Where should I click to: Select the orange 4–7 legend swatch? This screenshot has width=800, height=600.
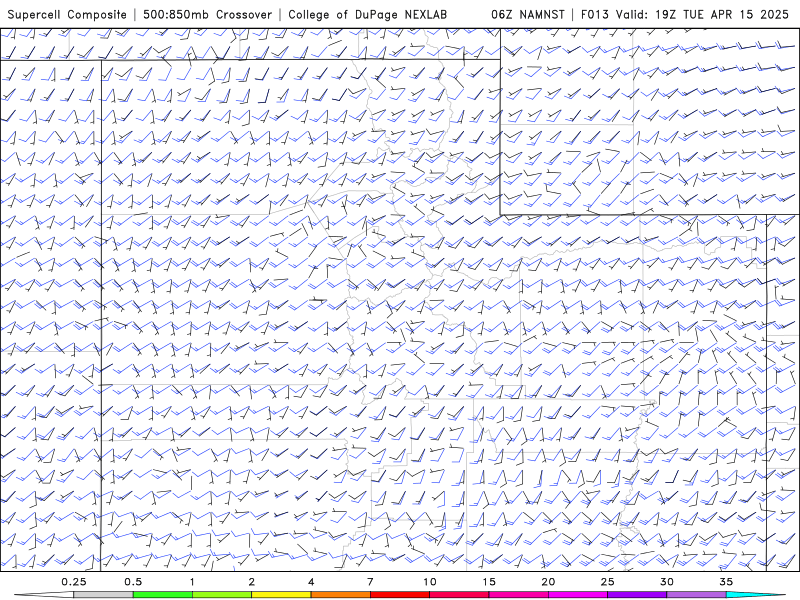340,595
